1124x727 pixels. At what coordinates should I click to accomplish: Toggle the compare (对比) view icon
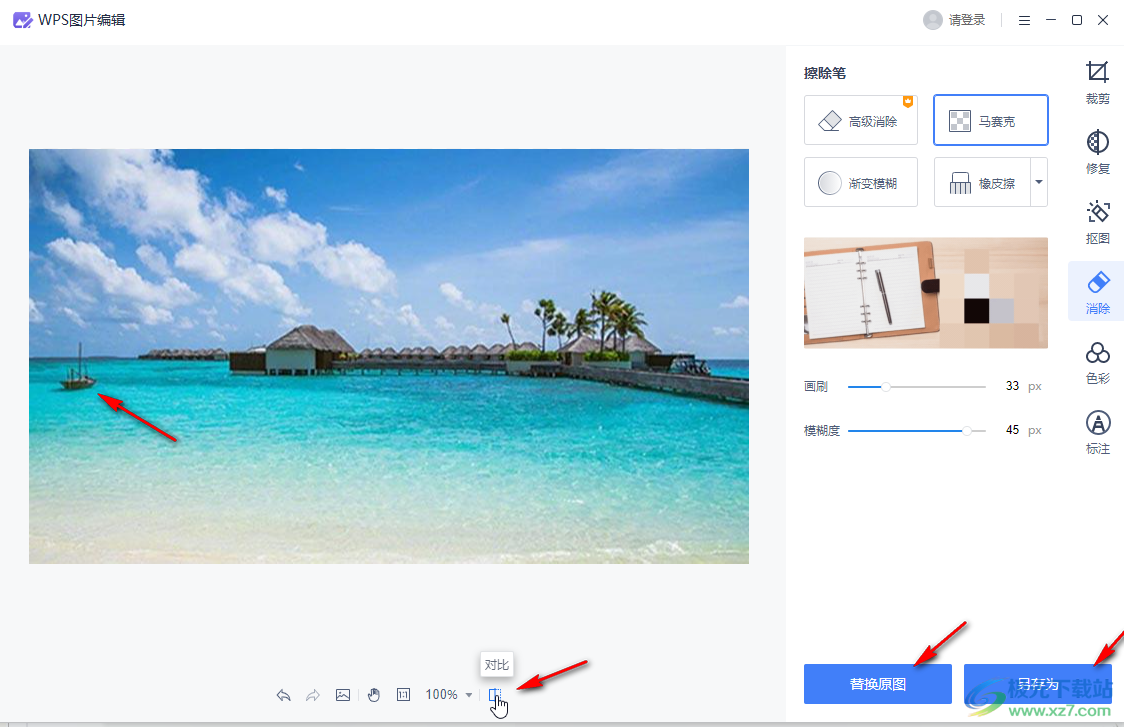coord(495,695)
